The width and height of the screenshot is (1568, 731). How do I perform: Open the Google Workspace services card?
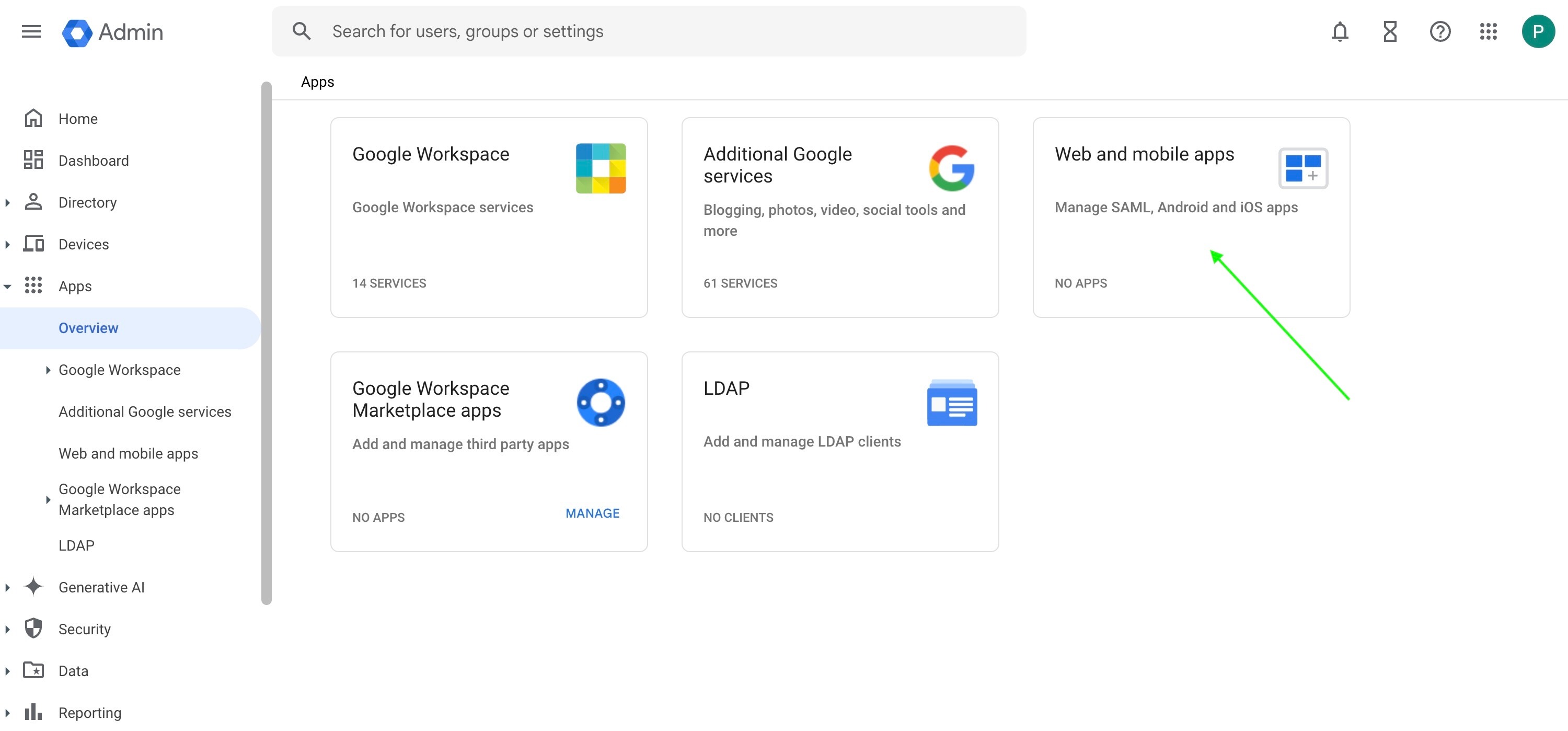(488, 217)
